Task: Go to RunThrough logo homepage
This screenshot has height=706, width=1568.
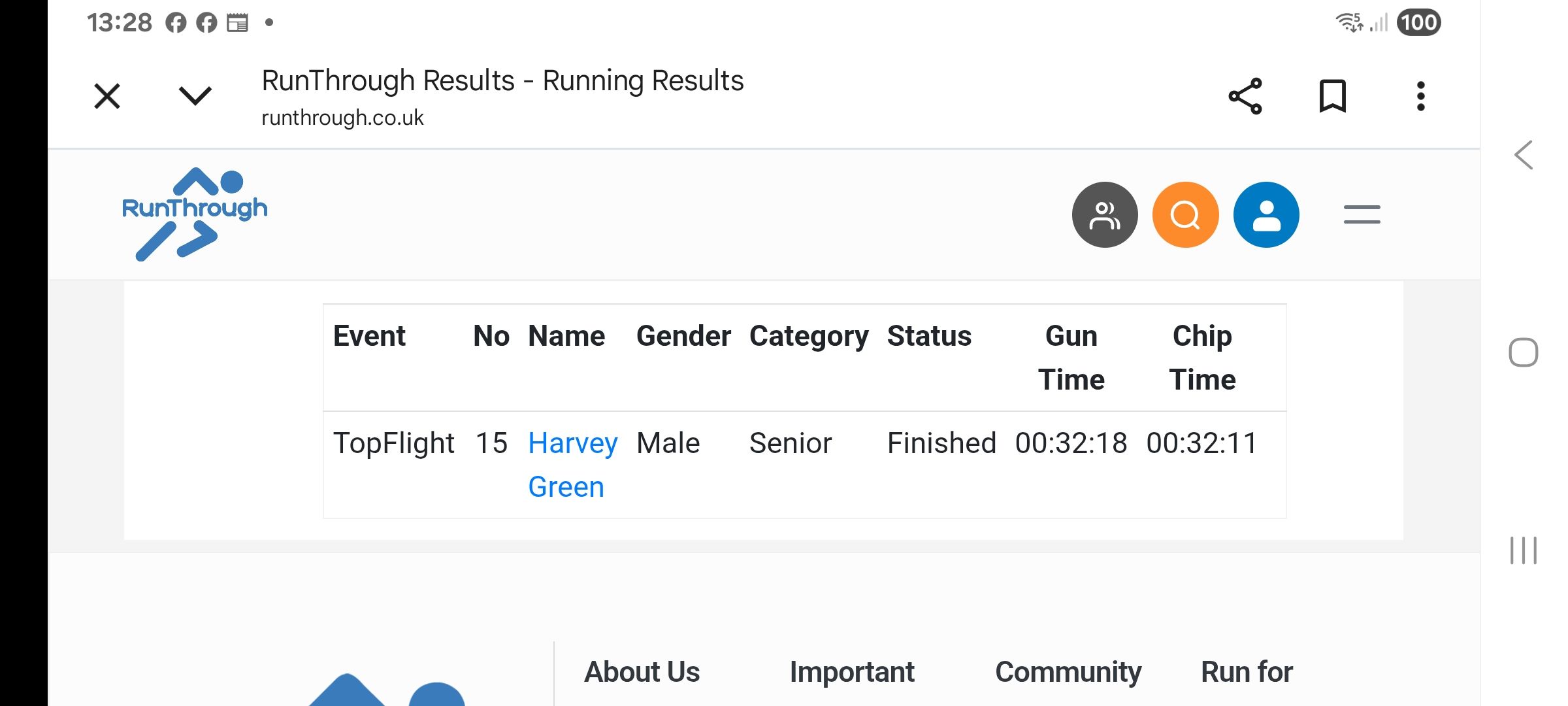Action: click(x=195, y=214)
